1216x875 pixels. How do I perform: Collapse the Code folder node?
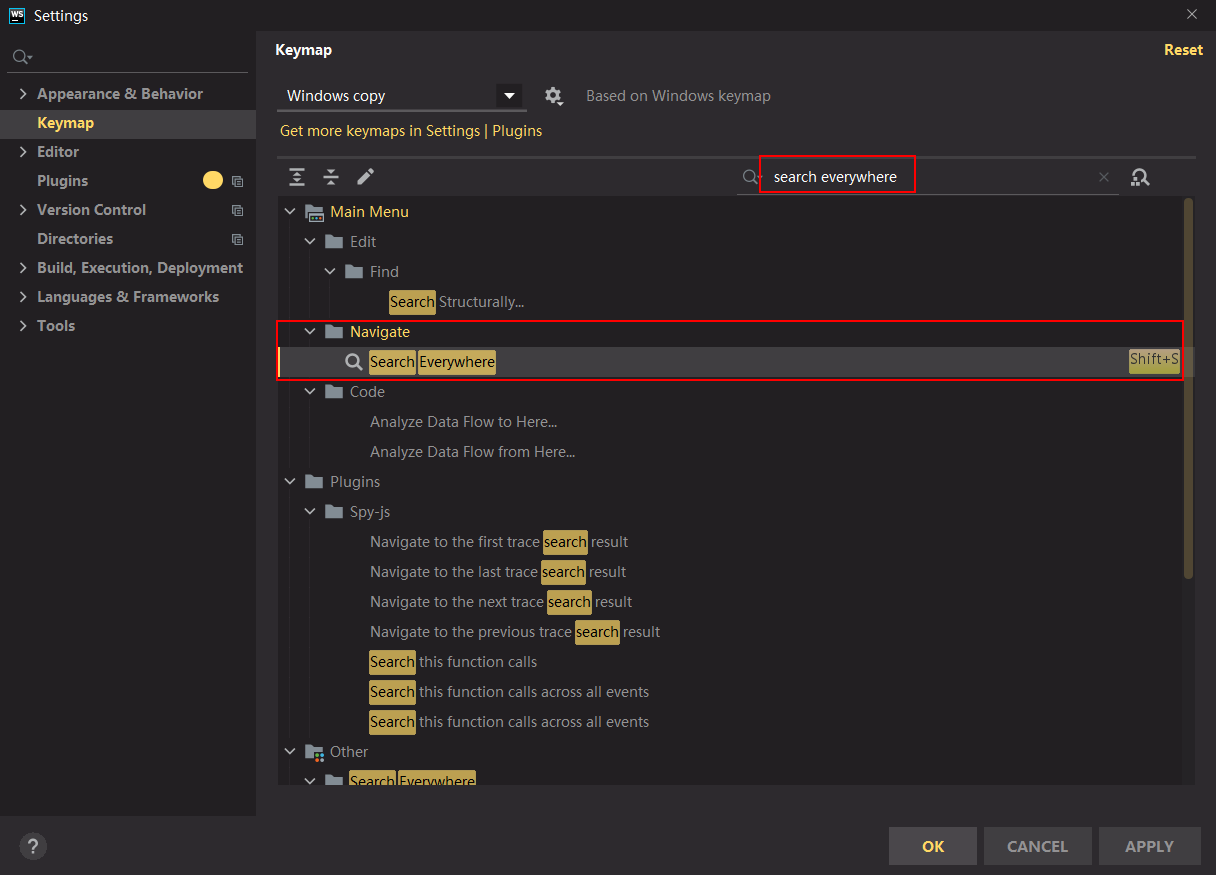pyautogui.click(x=310, y=392)
